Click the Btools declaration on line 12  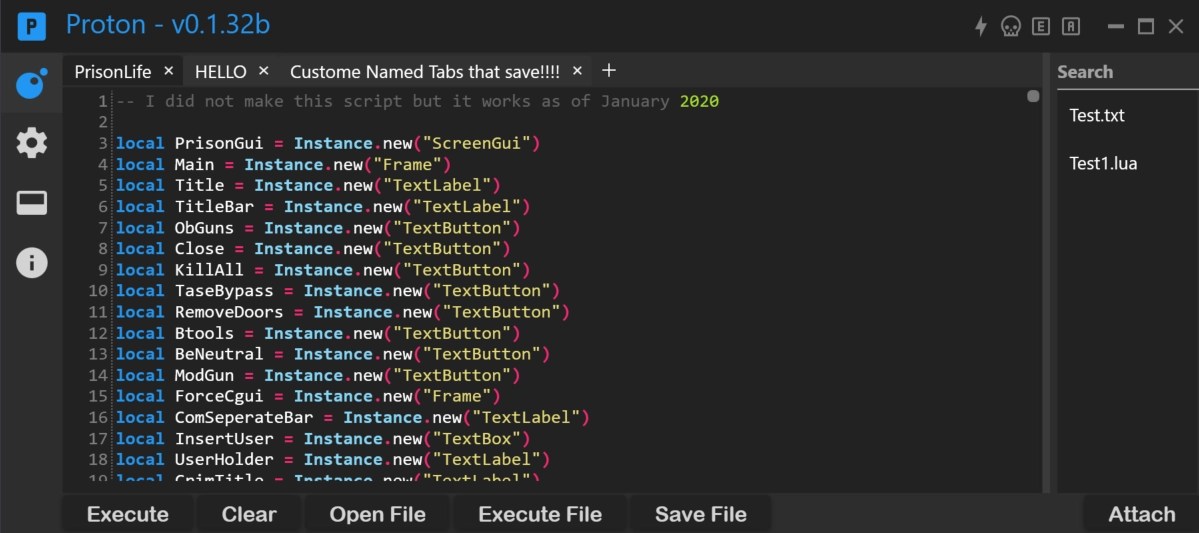pos(317,333)
